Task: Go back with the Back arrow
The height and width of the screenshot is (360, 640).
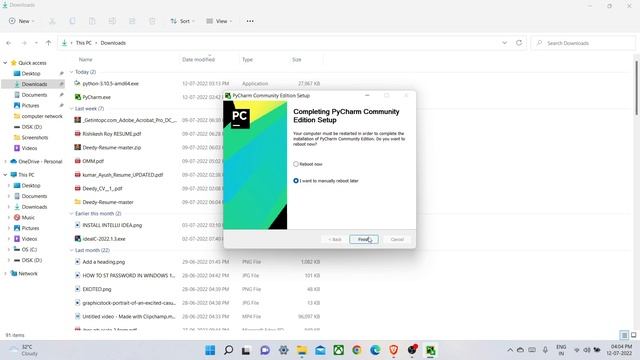Action: 9,43
